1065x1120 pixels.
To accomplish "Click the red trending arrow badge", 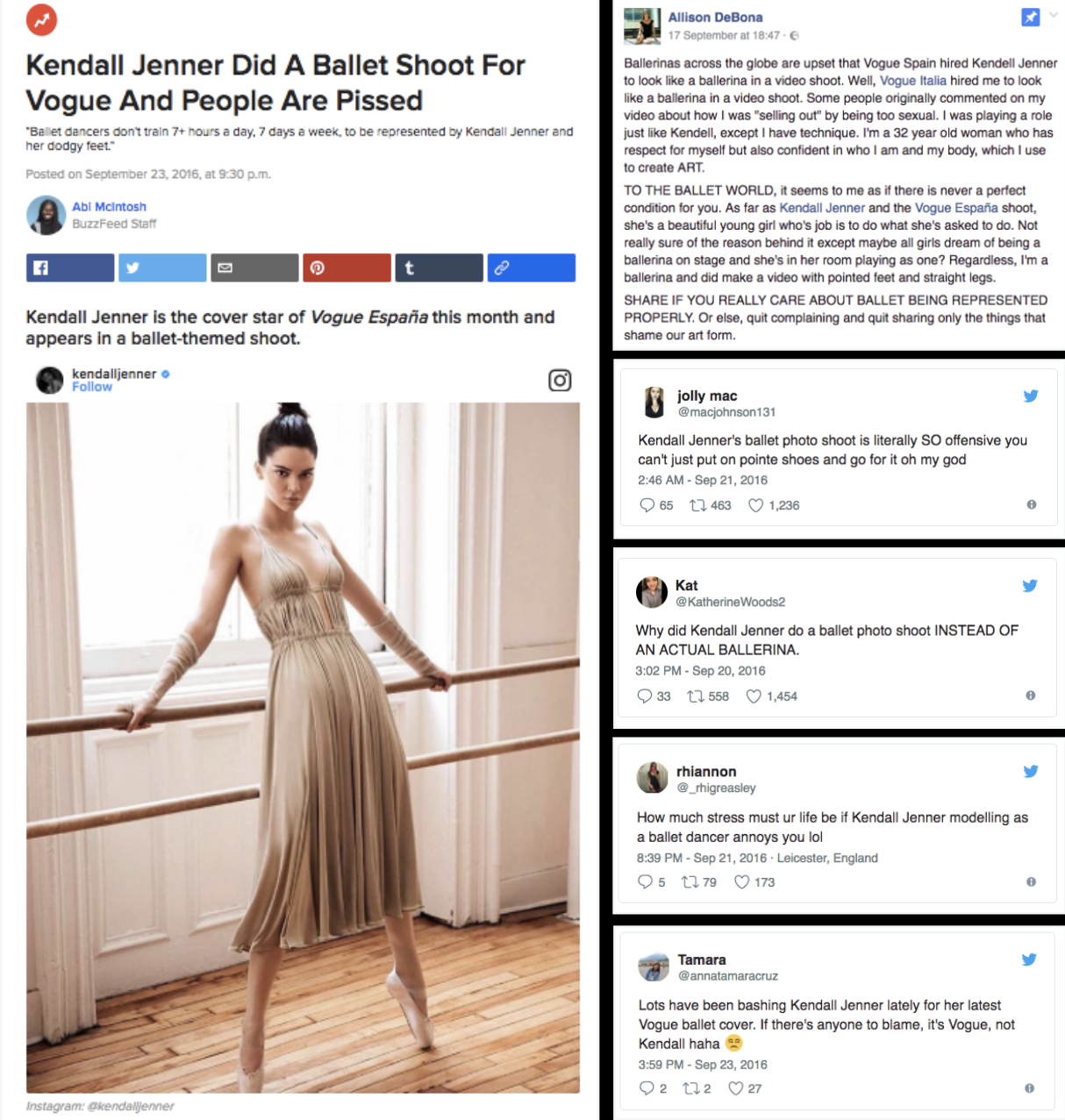I will click(x=41, y=19).
